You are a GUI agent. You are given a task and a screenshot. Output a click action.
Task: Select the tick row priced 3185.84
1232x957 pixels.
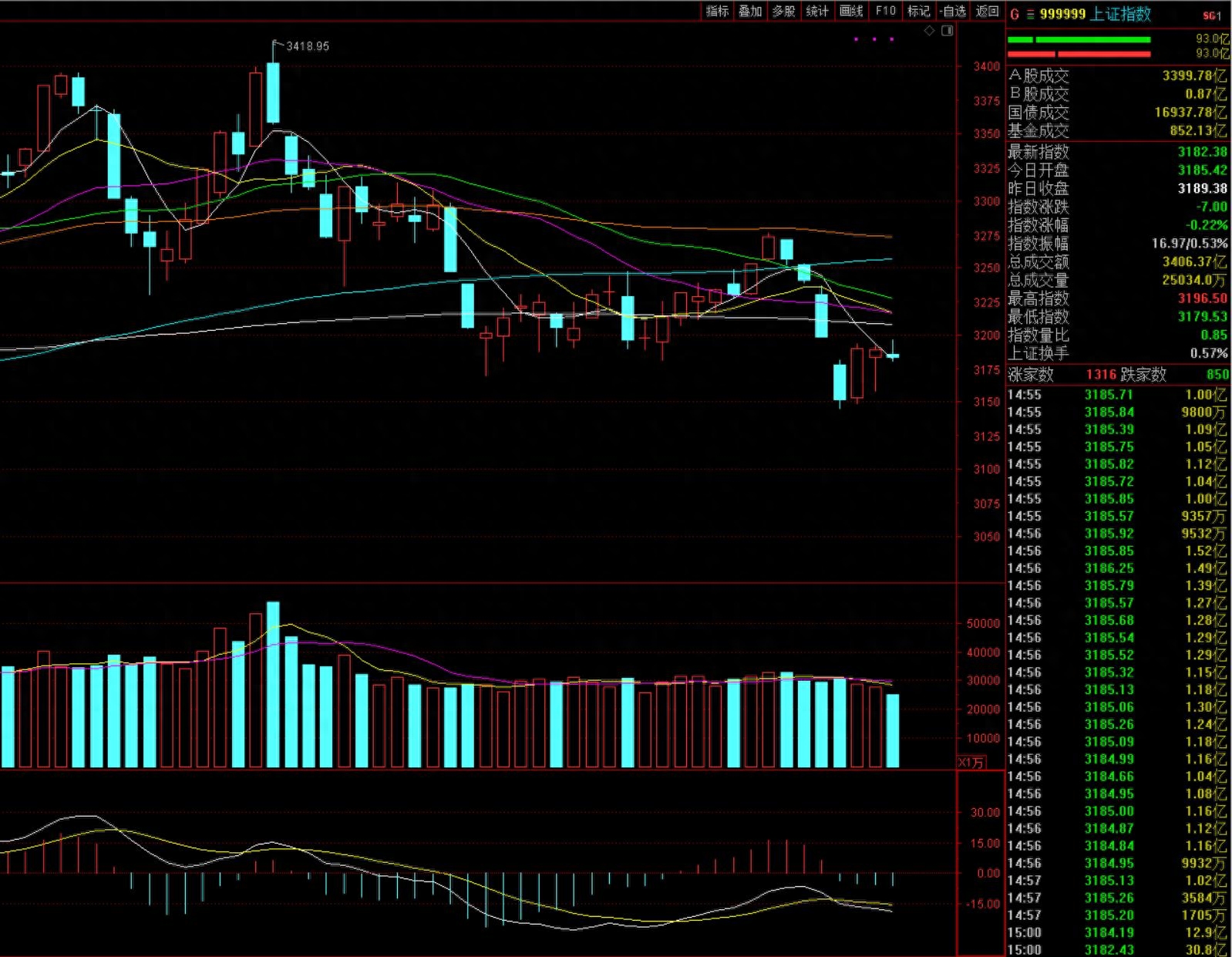tap(1117, 413)
